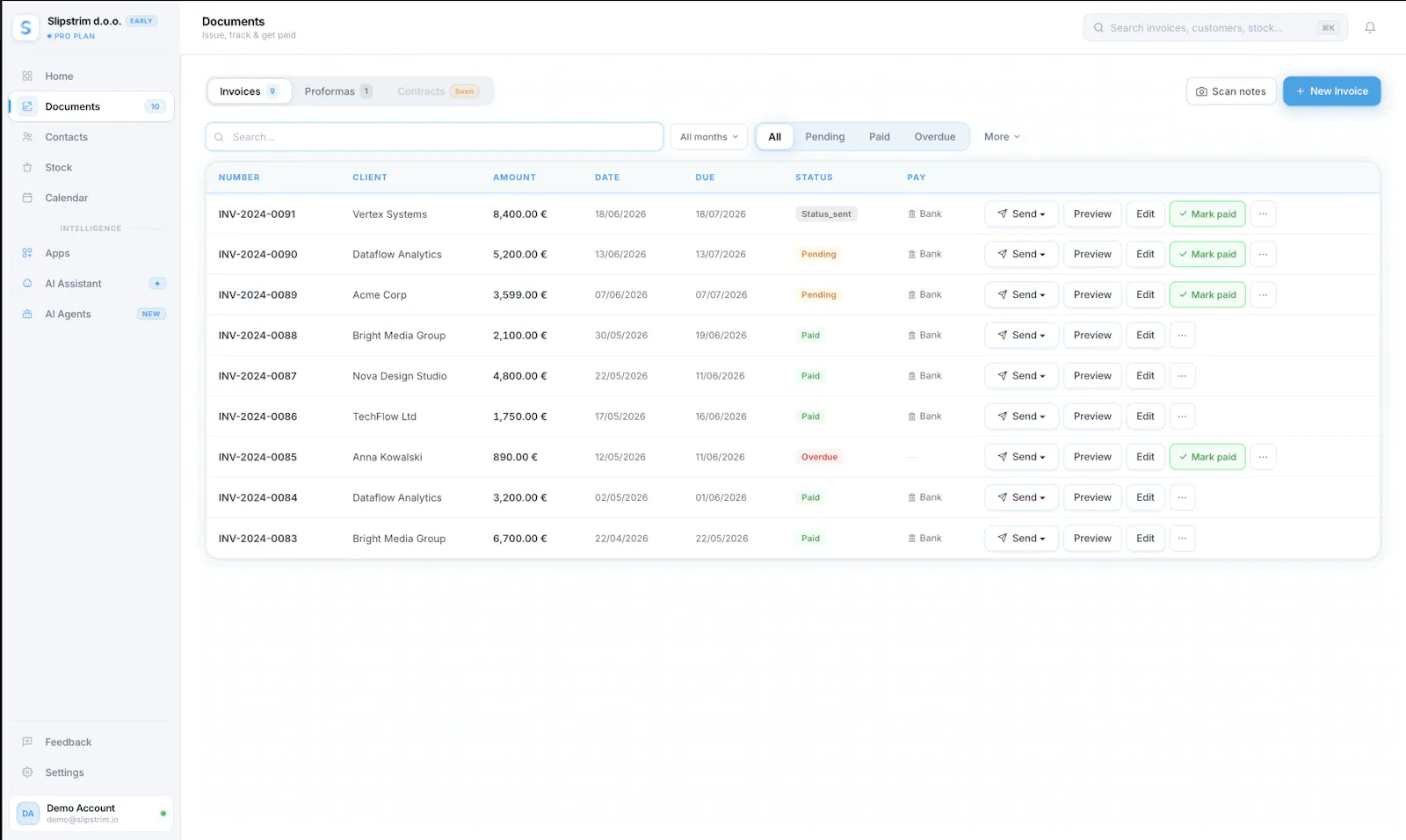Image resolution: width=1406 pixels, height=840 pixels.
Task: Open Send dropdown for INV-2024-0090
Action: [1021, 254]
